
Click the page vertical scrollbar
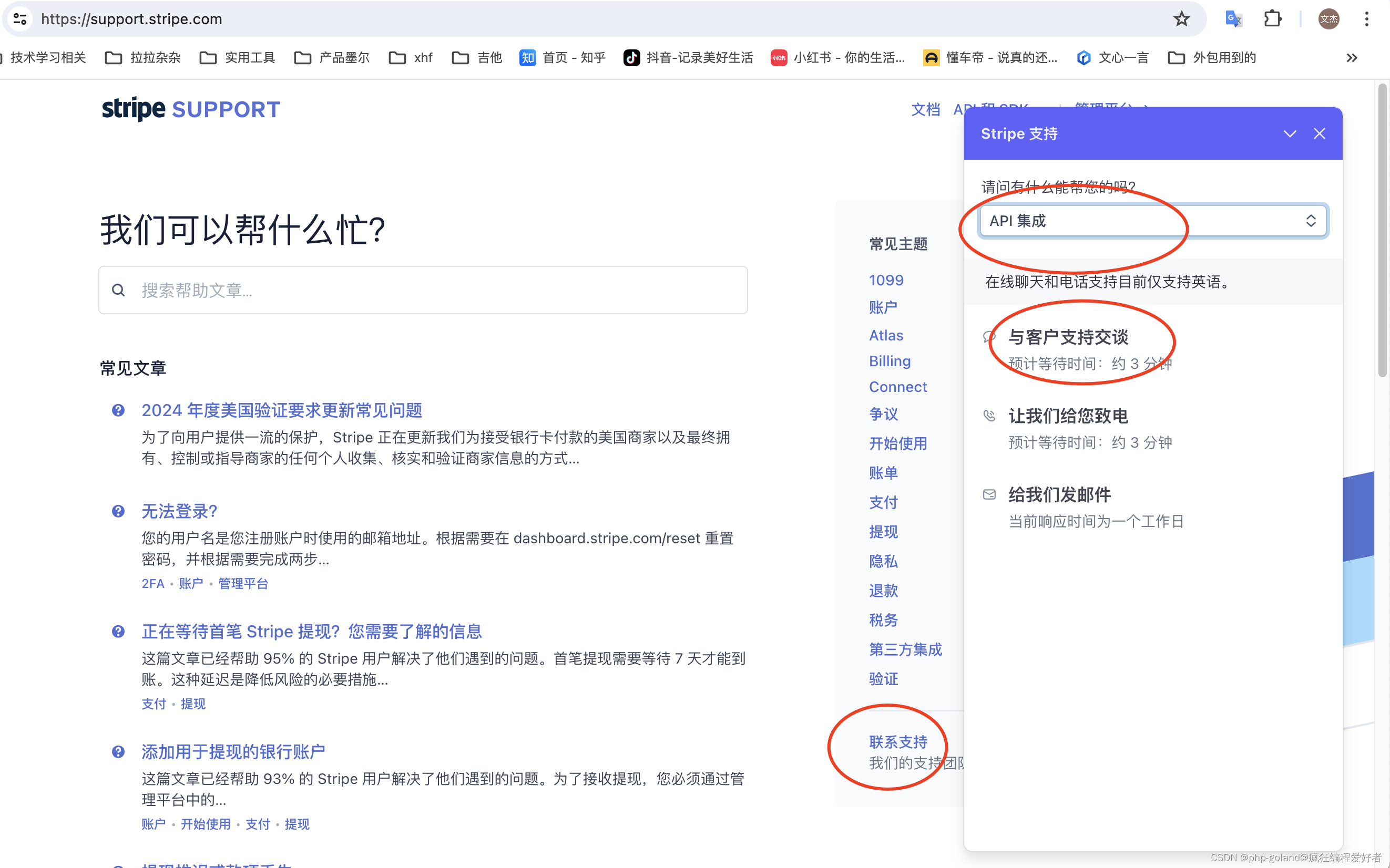[1382, 230]
